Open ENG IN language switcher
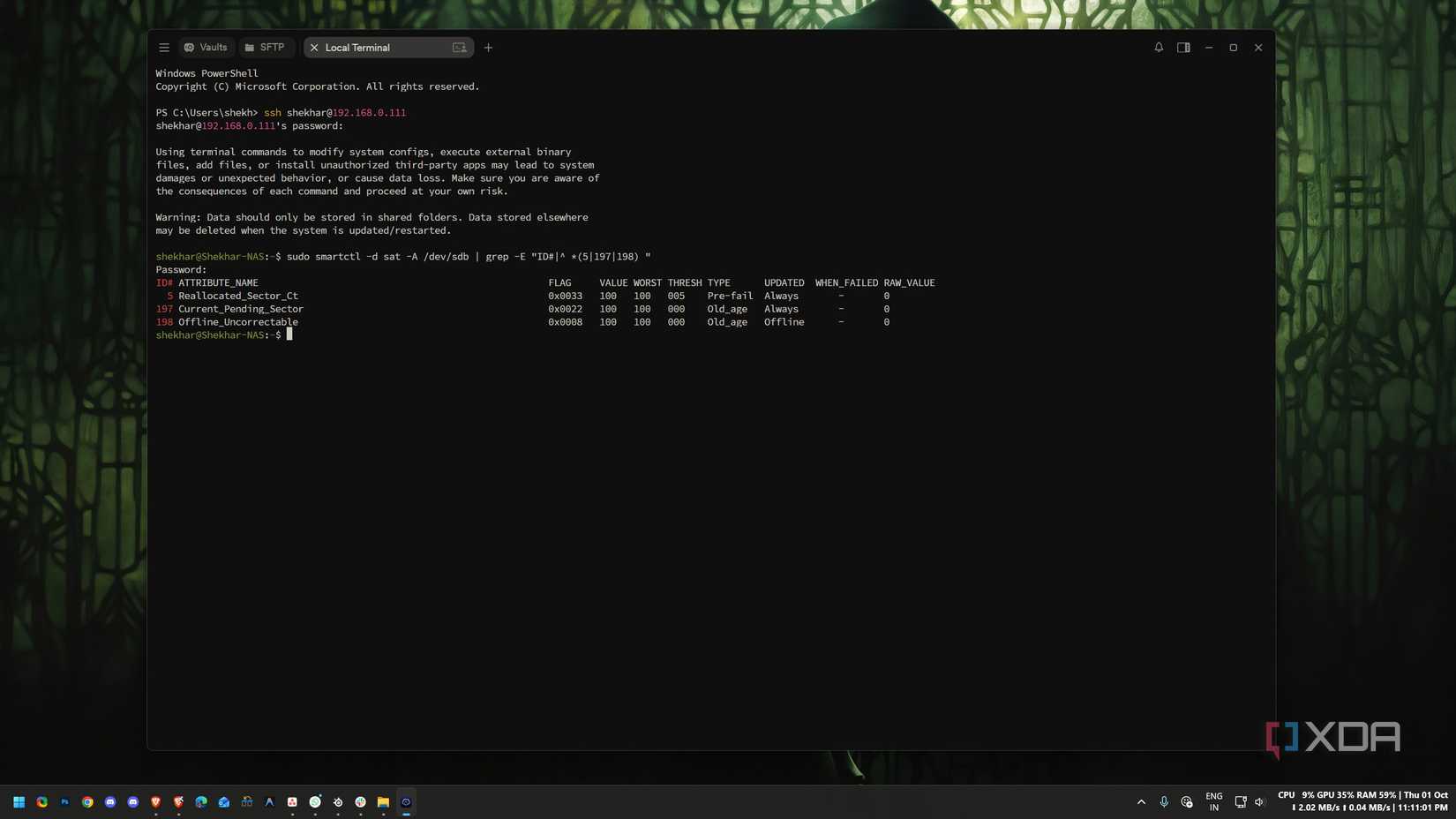This screenshot has width=1456, height=819. click(1214, 802)
